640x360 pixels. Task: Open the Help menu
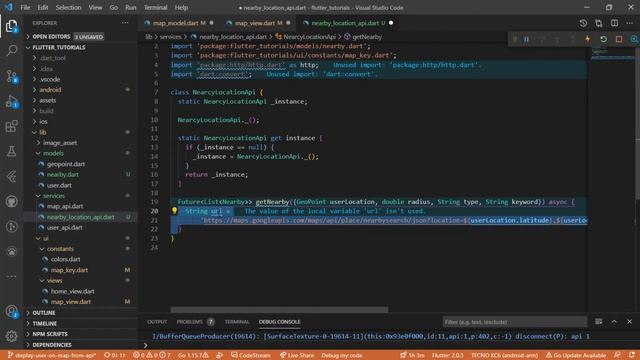point(181,7)
